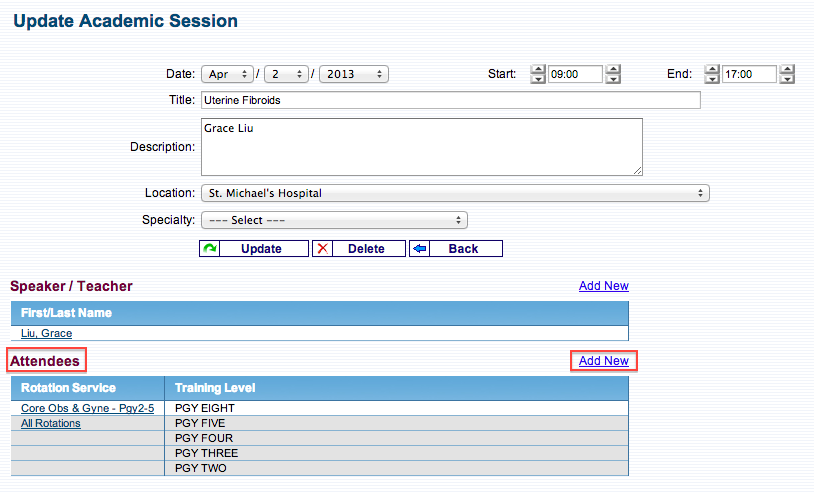This screenshot has height=494, width=814.
Task: Click up arrow left of End time field
Action: tap(712, 69)
